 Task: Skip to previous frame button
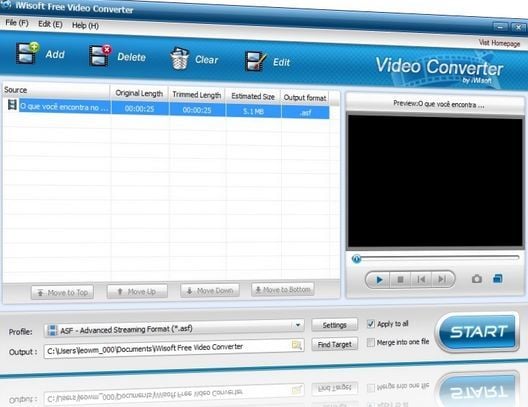tap(421, 279)
